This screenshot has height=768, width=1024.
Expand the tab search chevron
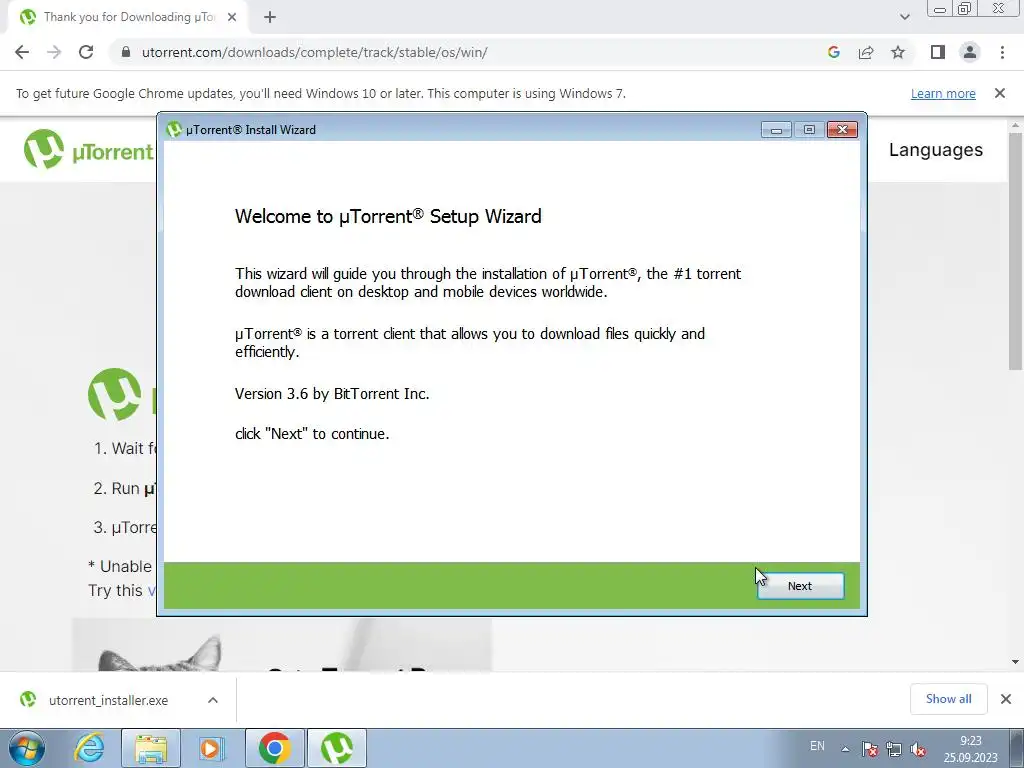click(904, 17)
